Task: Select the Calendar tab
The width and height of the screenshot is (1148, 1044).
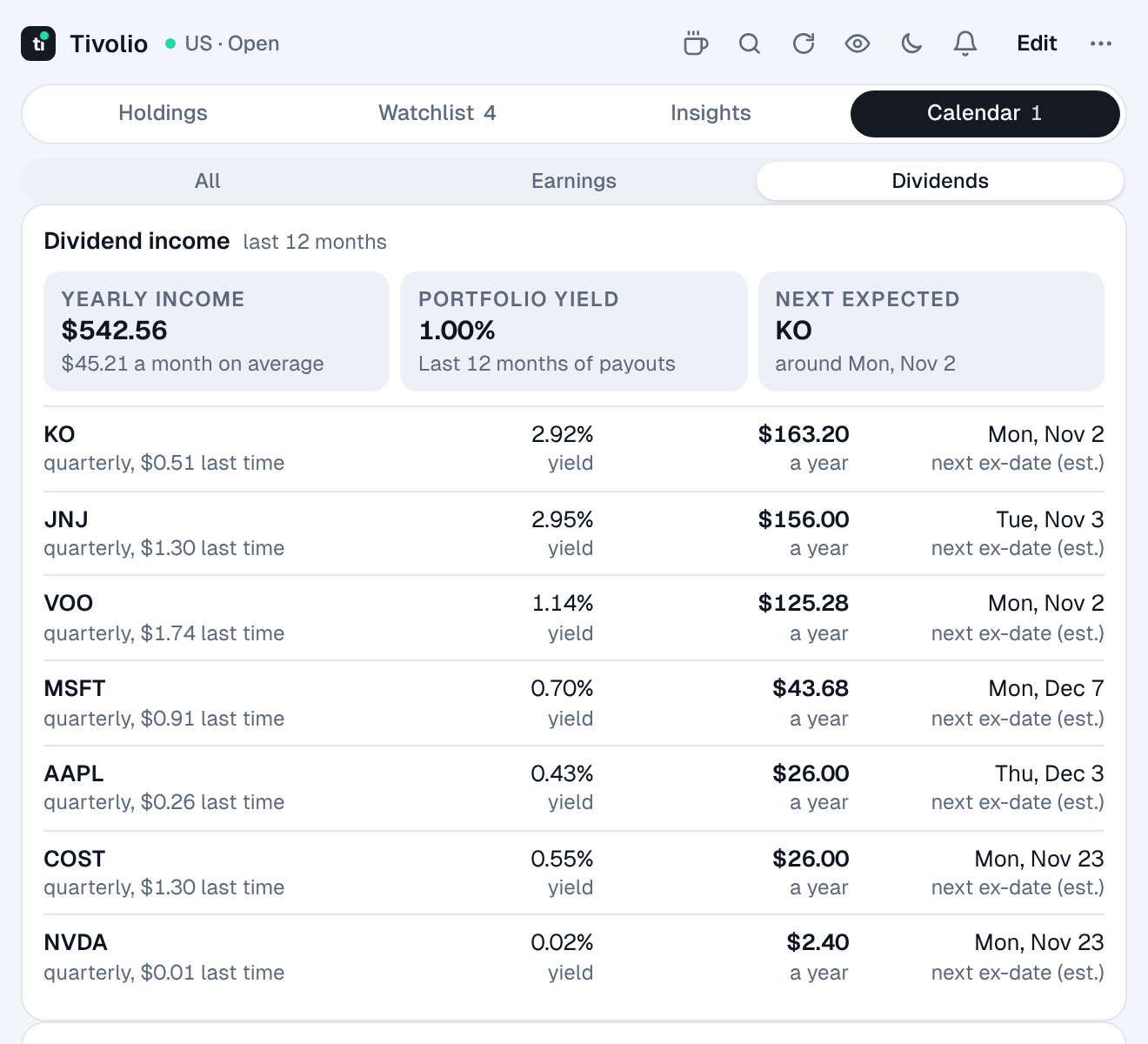Action: (984, 113)
